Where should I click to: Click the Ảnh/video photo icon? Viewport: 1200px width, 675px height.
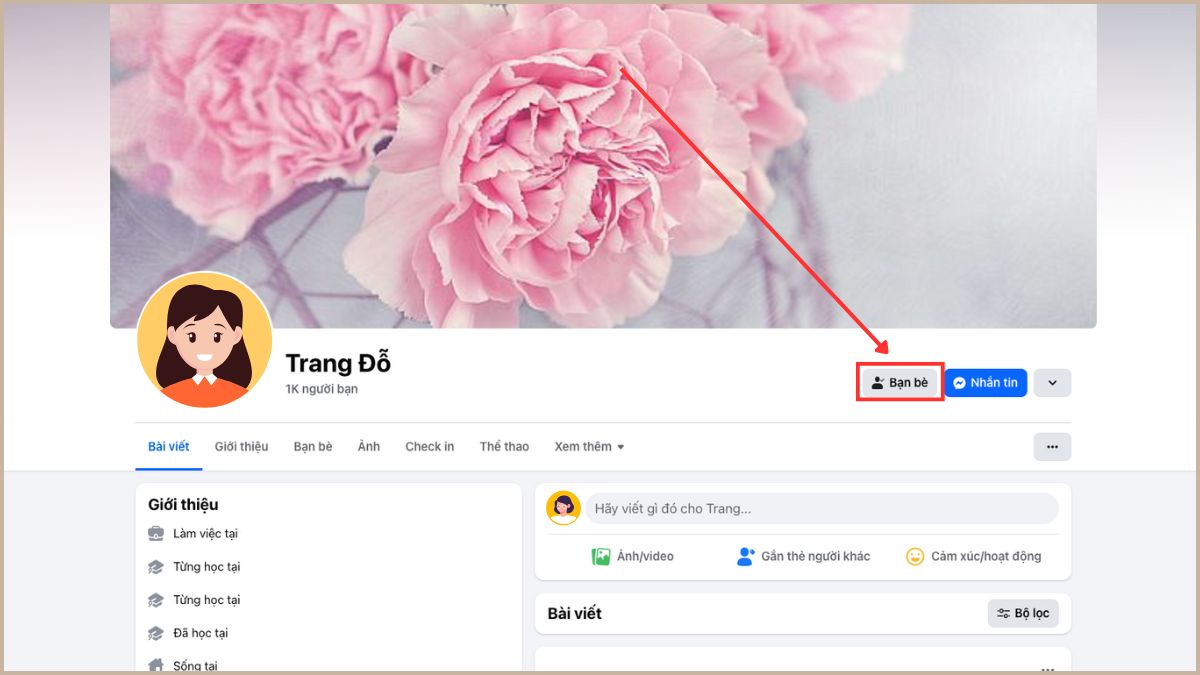click(x=601, y=557)
